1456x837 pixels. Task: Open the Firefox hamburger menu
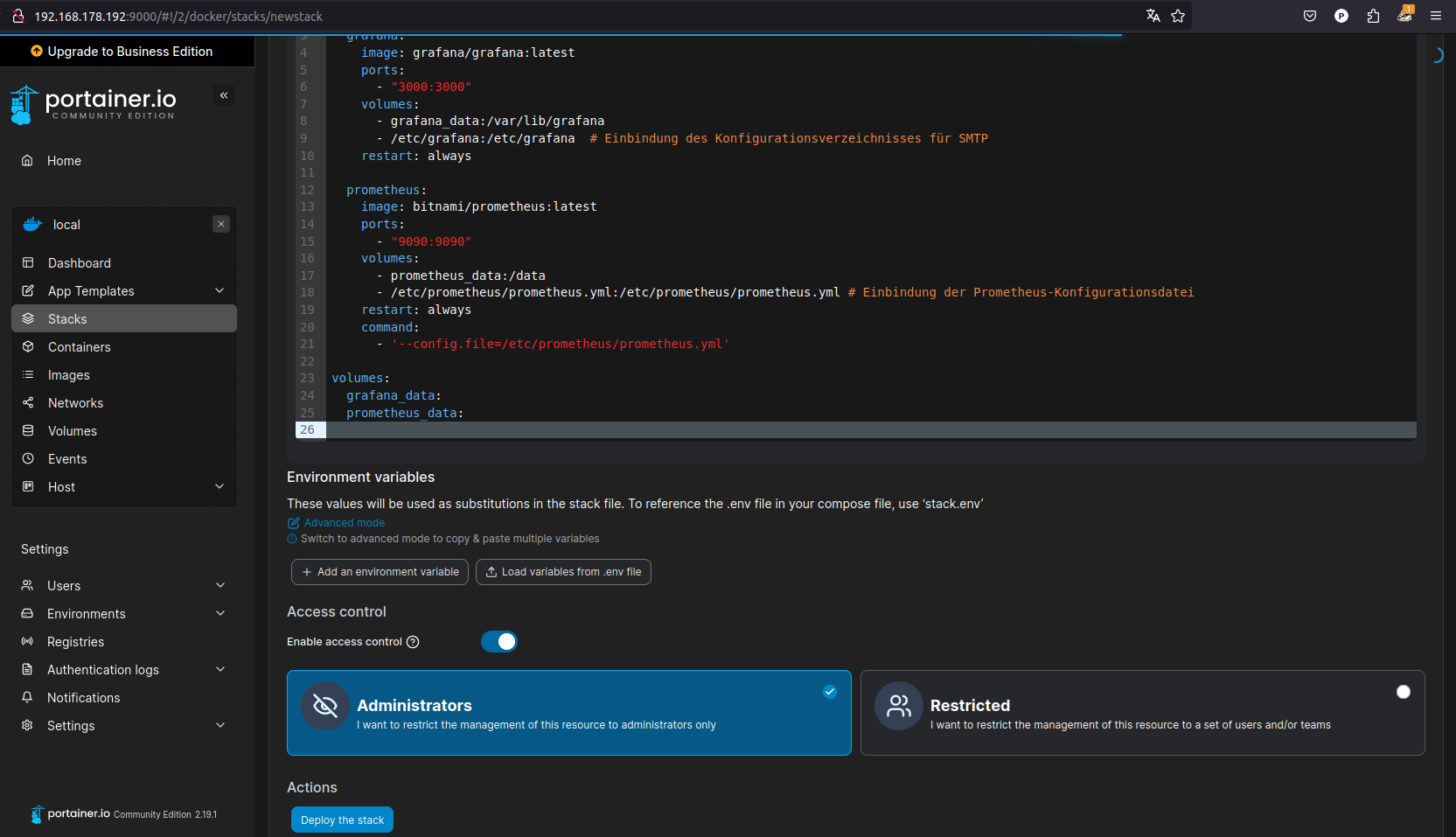click(x=1436, y=16)
